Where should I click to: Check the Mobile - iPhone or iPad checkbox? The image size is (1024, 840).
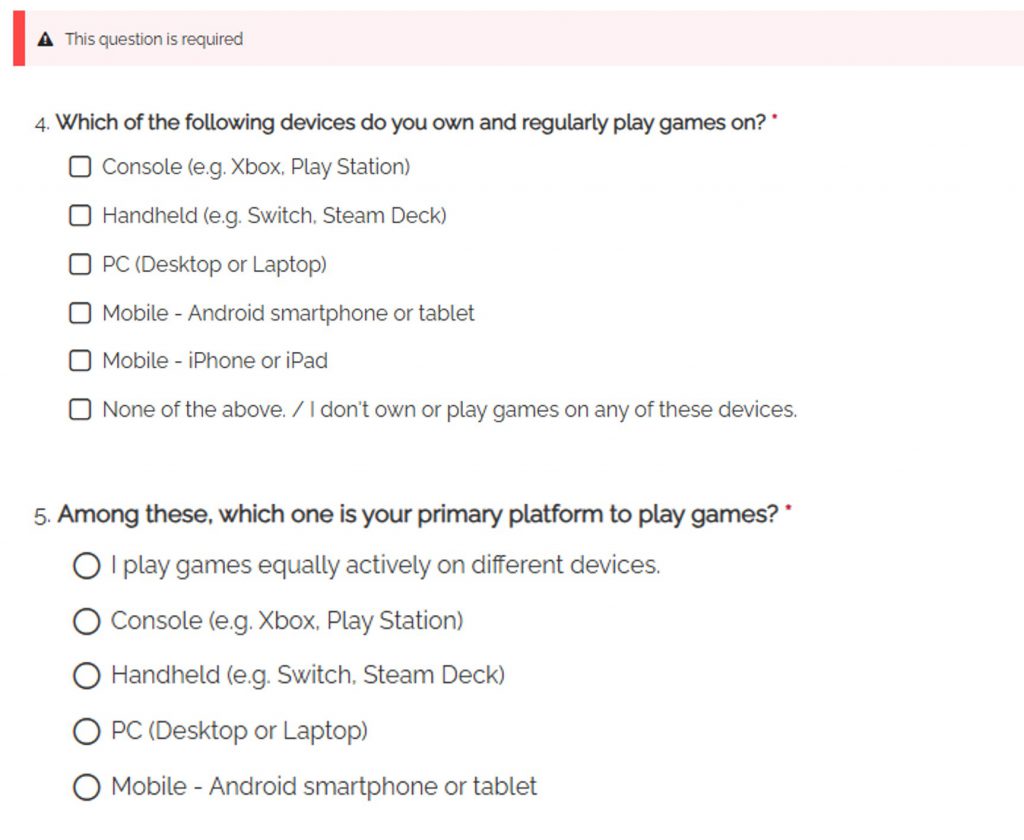pyautogui.click(x=80, y=361)
